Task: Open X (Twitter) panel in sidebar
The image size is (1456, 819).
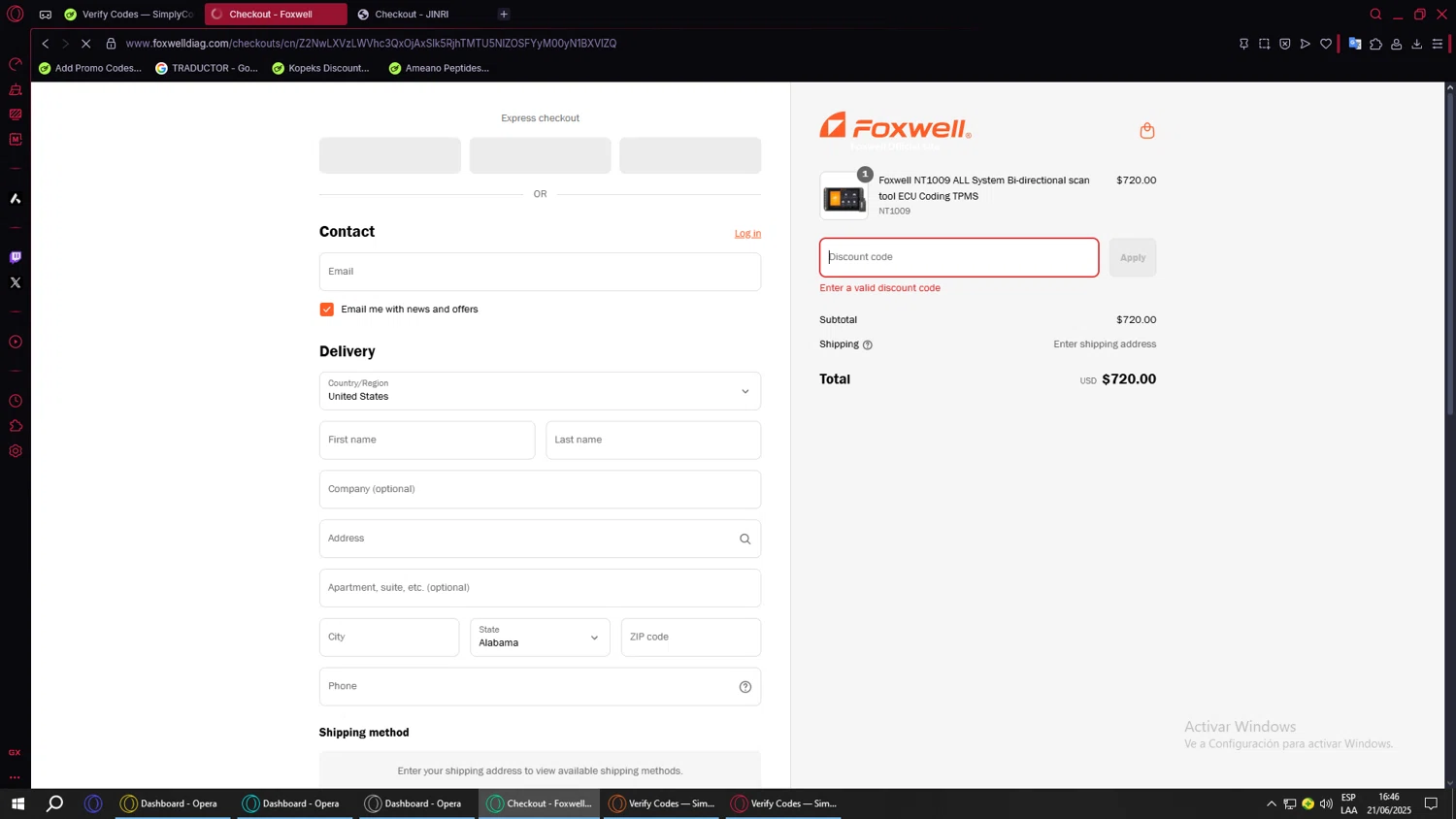Action: click(16, 282)
